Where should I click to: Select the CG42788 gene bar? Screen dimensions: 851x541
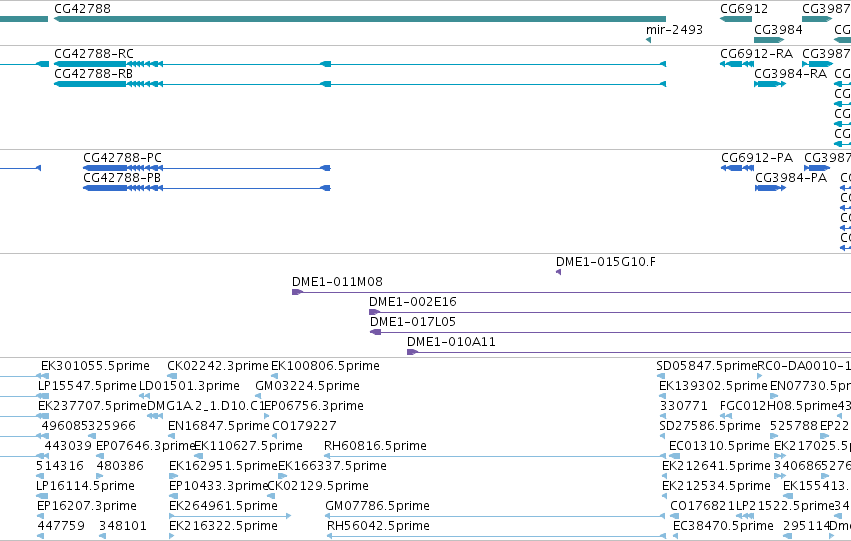point(360,19)
